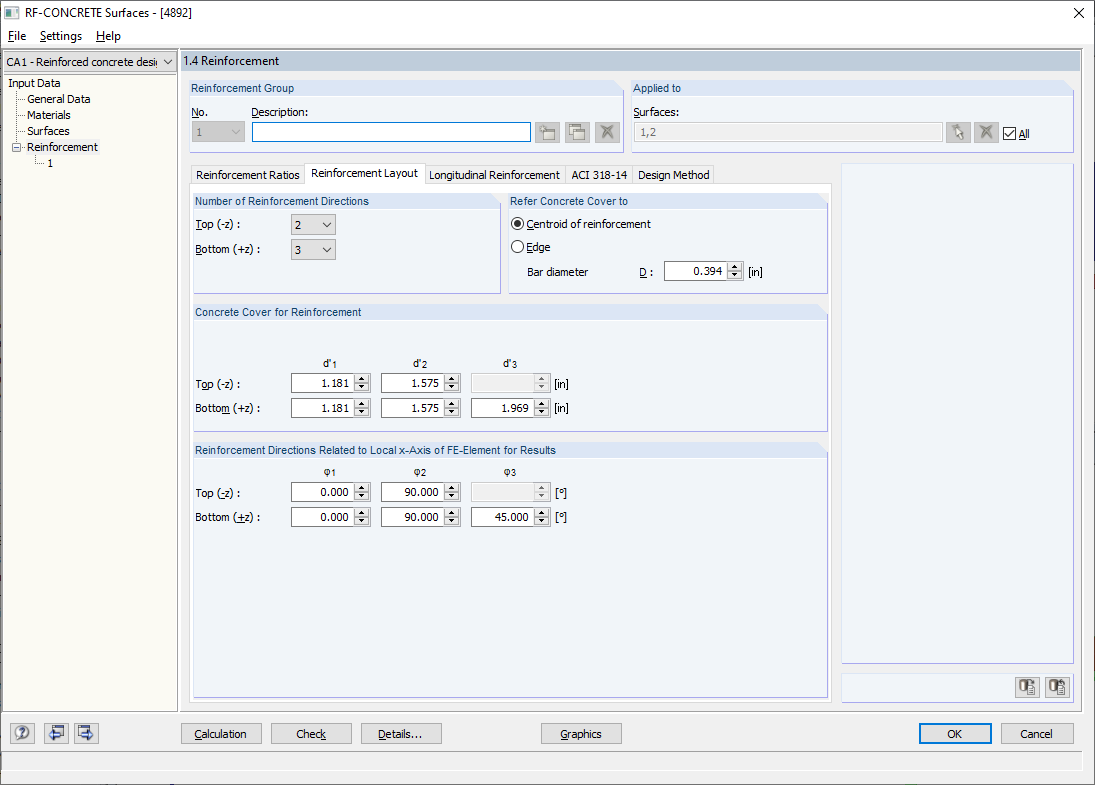Switch to Design Method tab

pos(674,175)
